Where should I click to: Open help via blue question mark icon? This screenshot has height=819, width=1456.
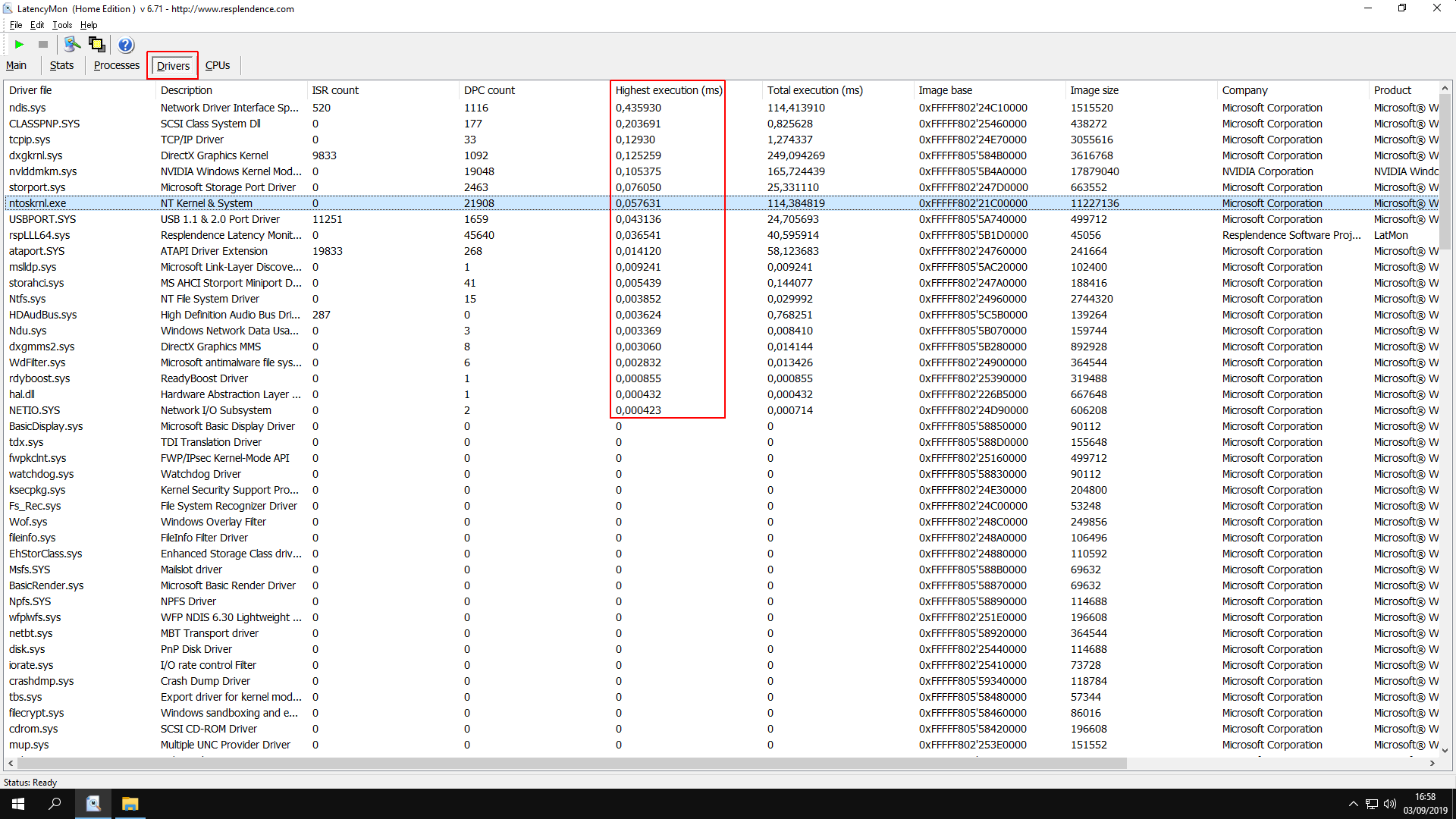(x=126, y=45)
